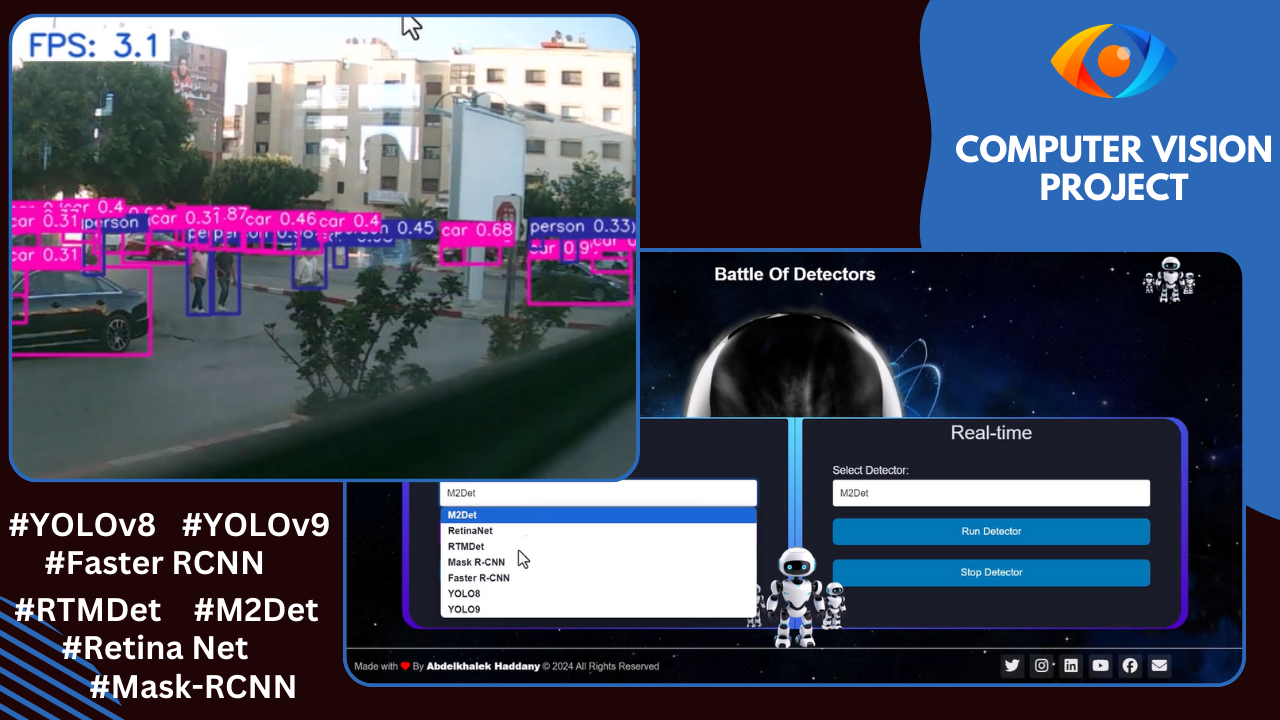Select Faster R-CNN in the detector list
1280x720 pixels.
pyautogui.click(x=477, y=576)
